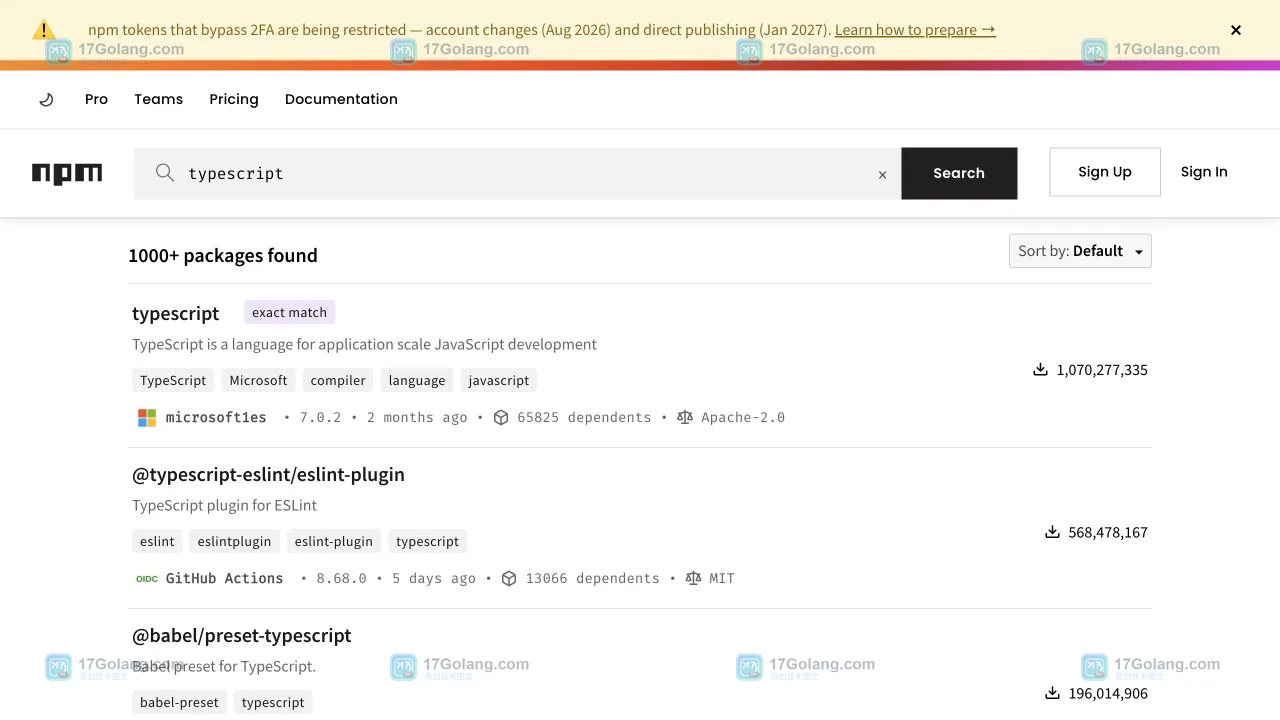
Task: Click the 13066 dependents text
Action: (592, 579)
